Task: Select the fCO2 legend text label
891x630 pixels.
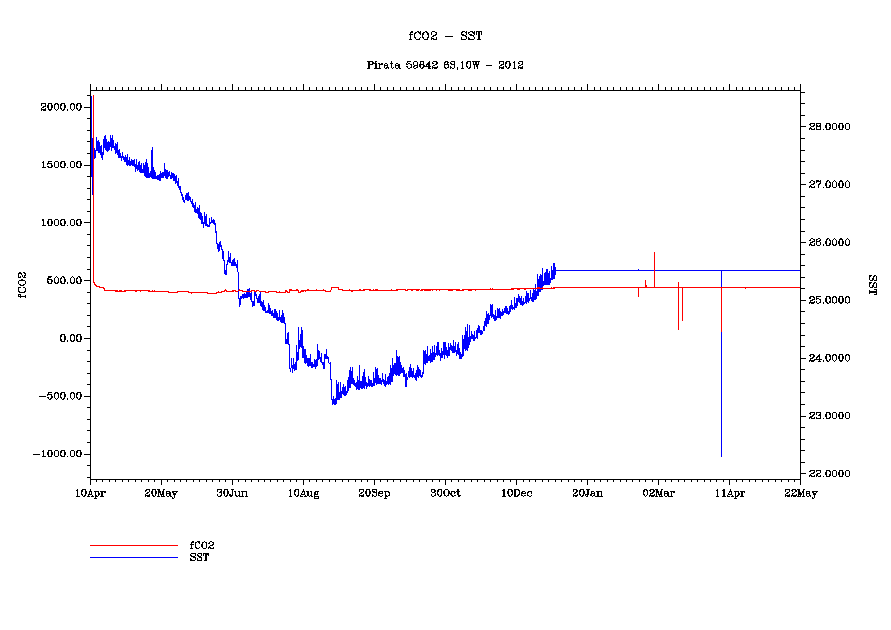Action: click(202, 546)
